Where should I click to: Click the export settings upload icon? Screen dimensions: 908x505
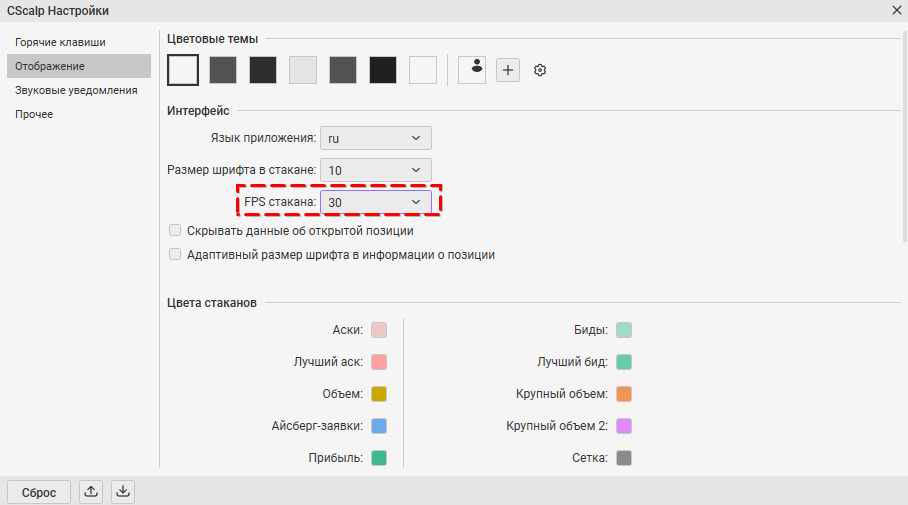91,491
